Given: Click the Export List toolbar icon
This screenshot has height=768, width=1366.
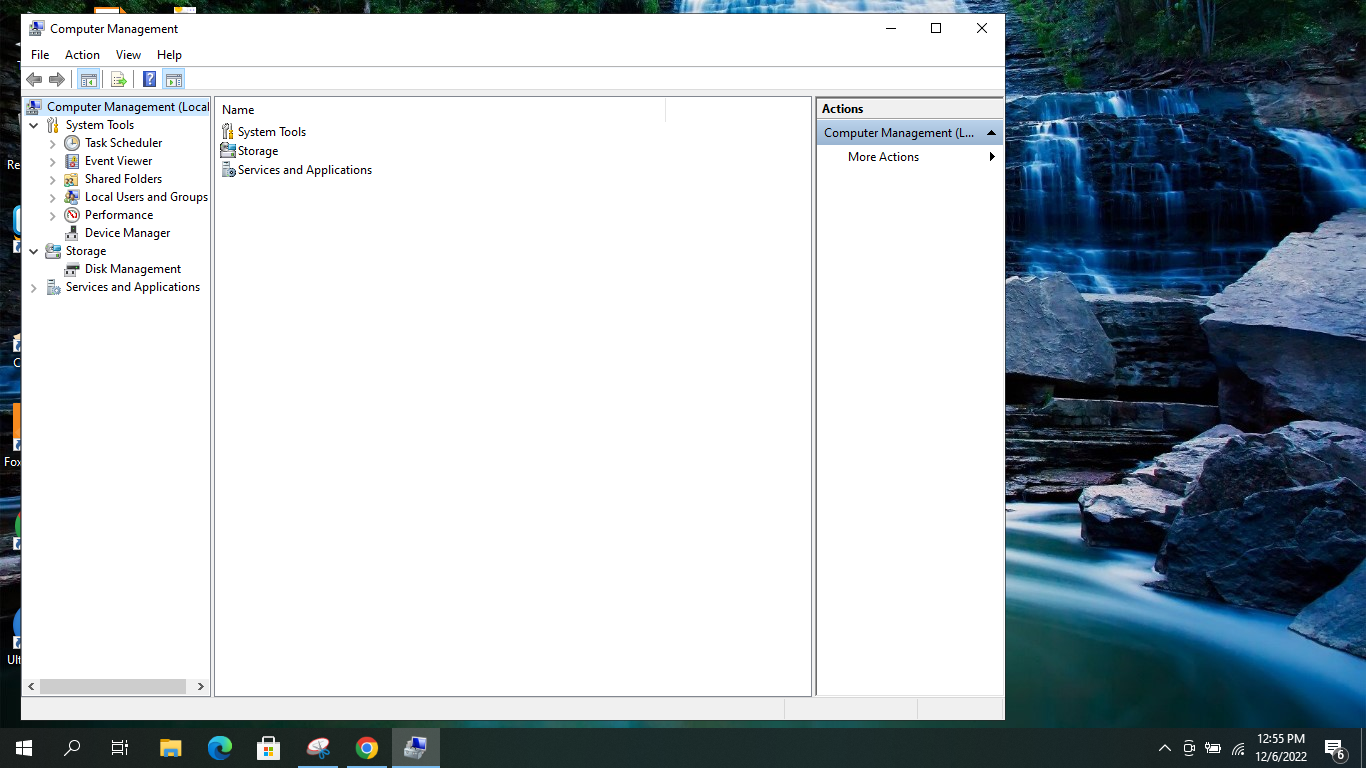Looking at the screenshot, I should 118,80.
